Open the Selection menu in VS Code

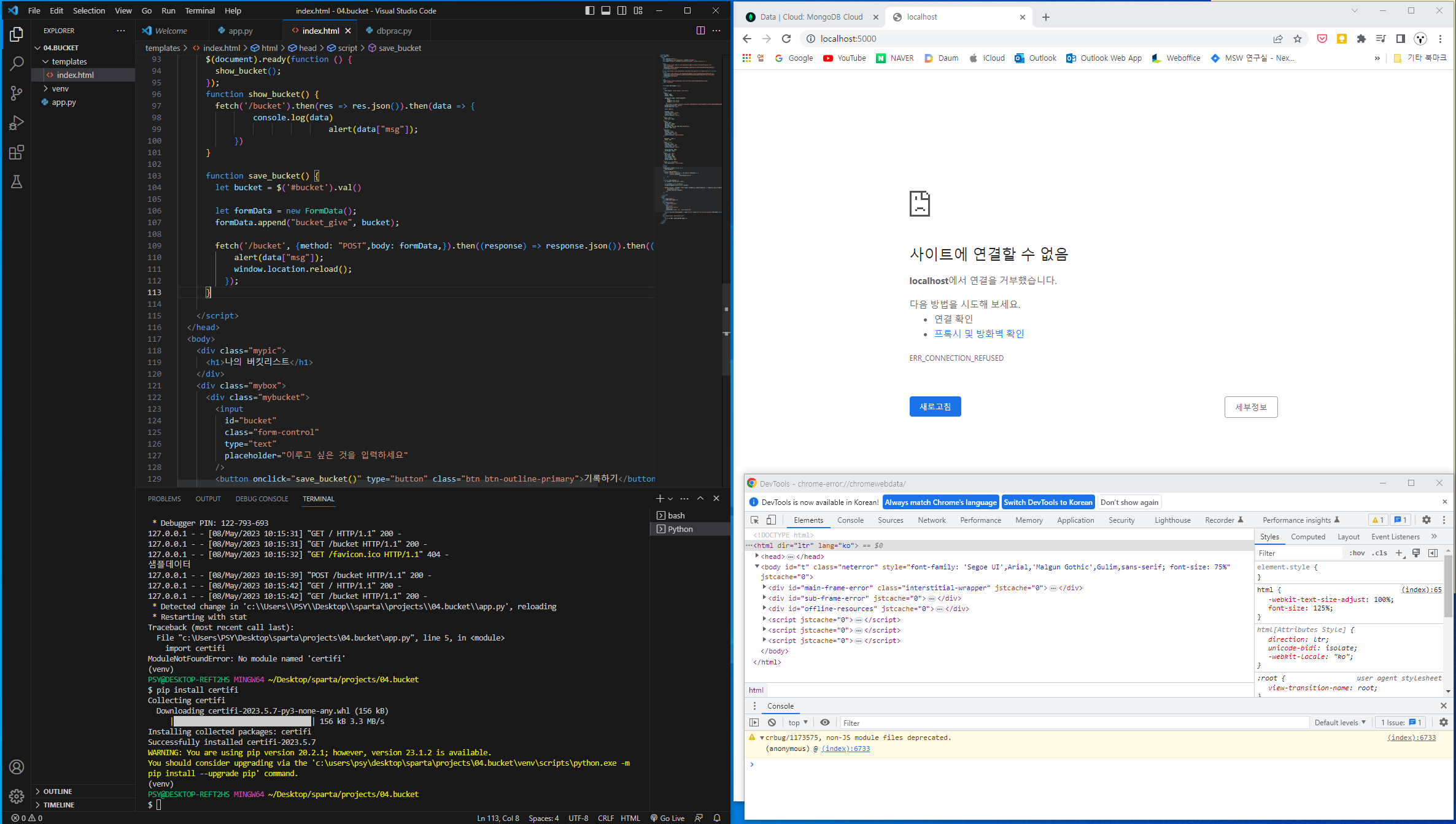click(89, 10)
